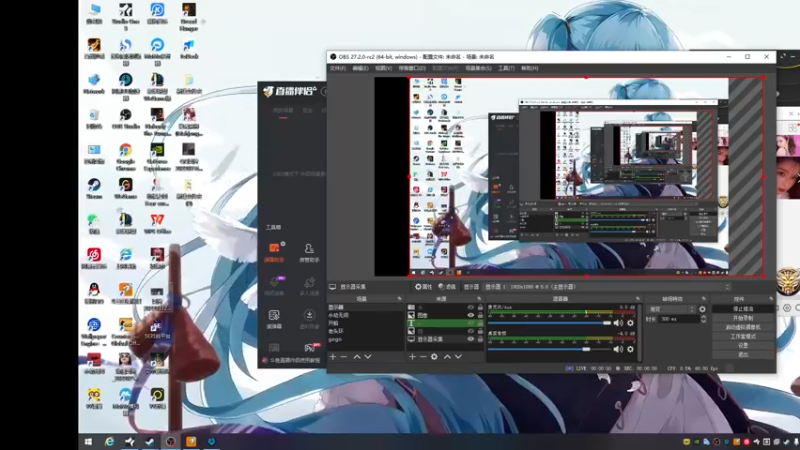The height and width of the screenshot is (450, 800).
Task: Lock the 显示器采集 source
Action: coord(480,339)
